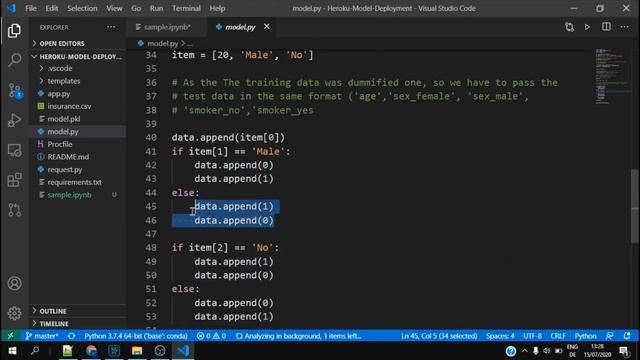Expand the templates folder
640x360 pixels.
click(78, 81)
